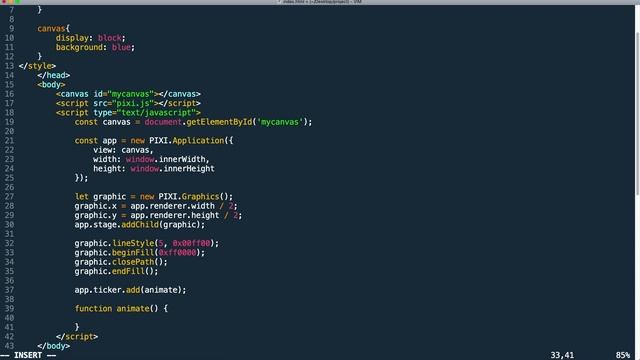
Task: Click the "block" value on line 10
Action: 109,38
